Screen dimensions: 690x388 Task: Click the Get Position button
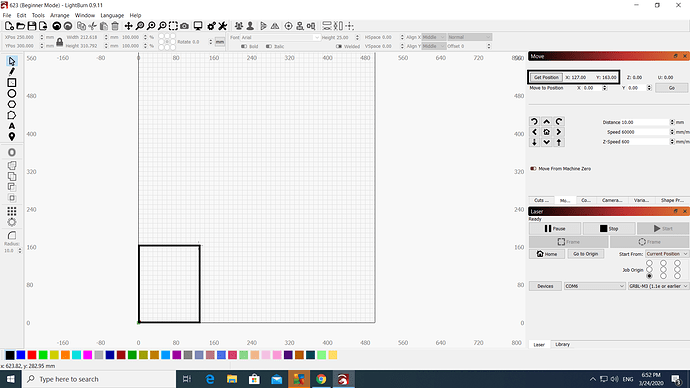[x=546, y=77]
